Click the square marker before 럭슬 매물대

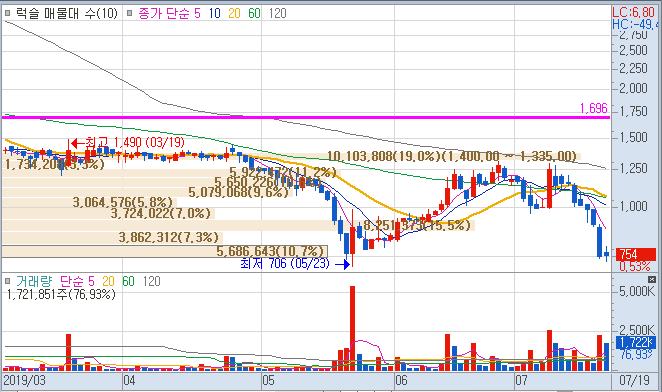(7, 14)
